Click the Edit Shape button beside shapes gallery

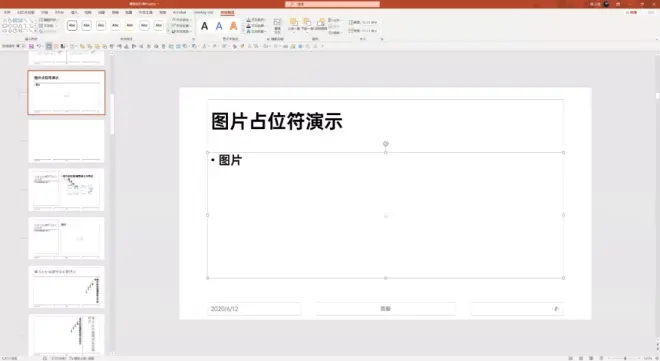48,20
